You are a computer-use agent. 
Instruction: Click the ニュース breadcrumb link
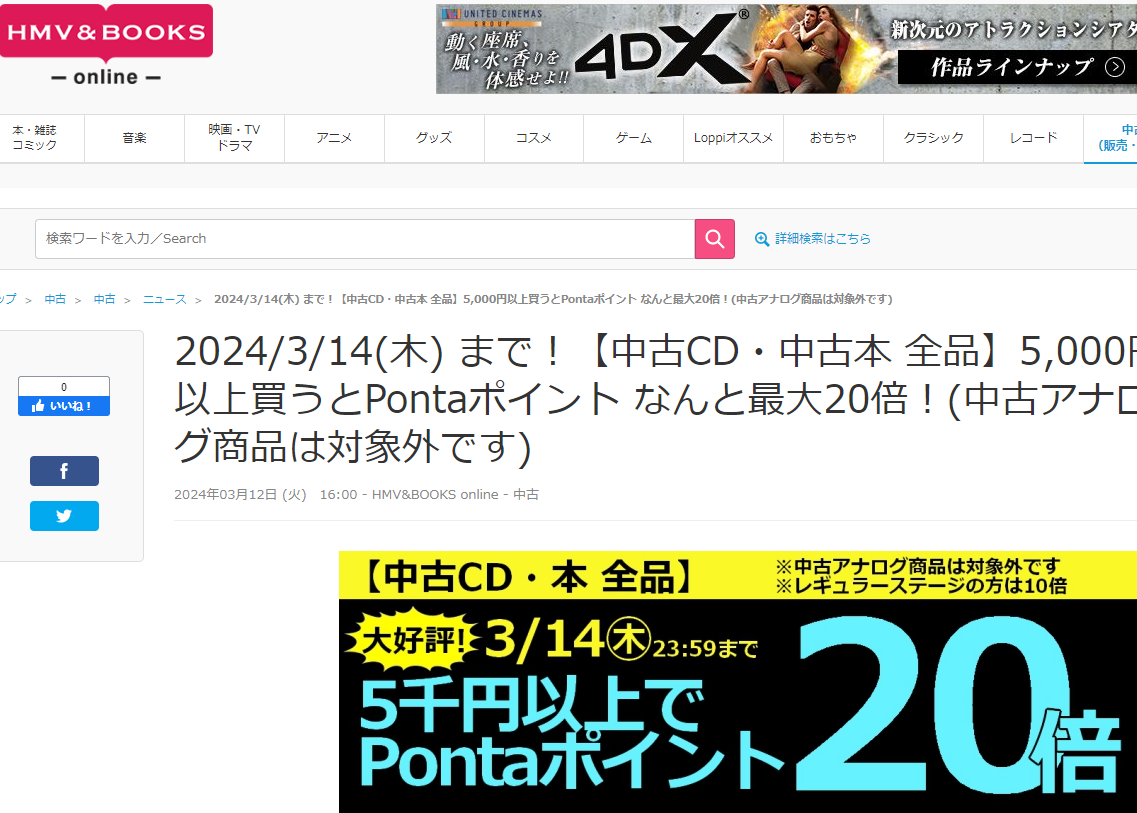pos(165,299)
